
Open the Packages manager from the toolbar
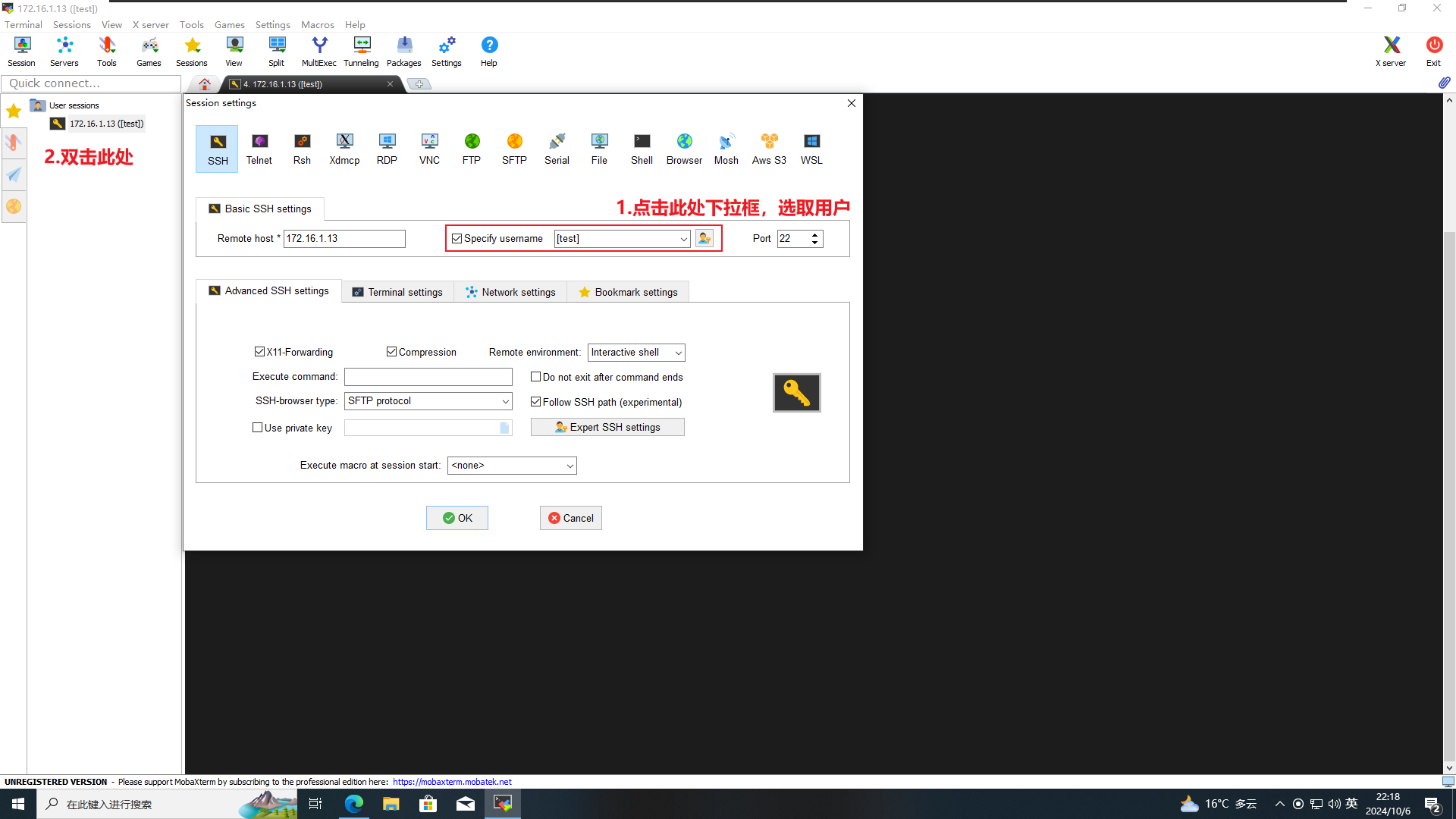coord(403,51)
